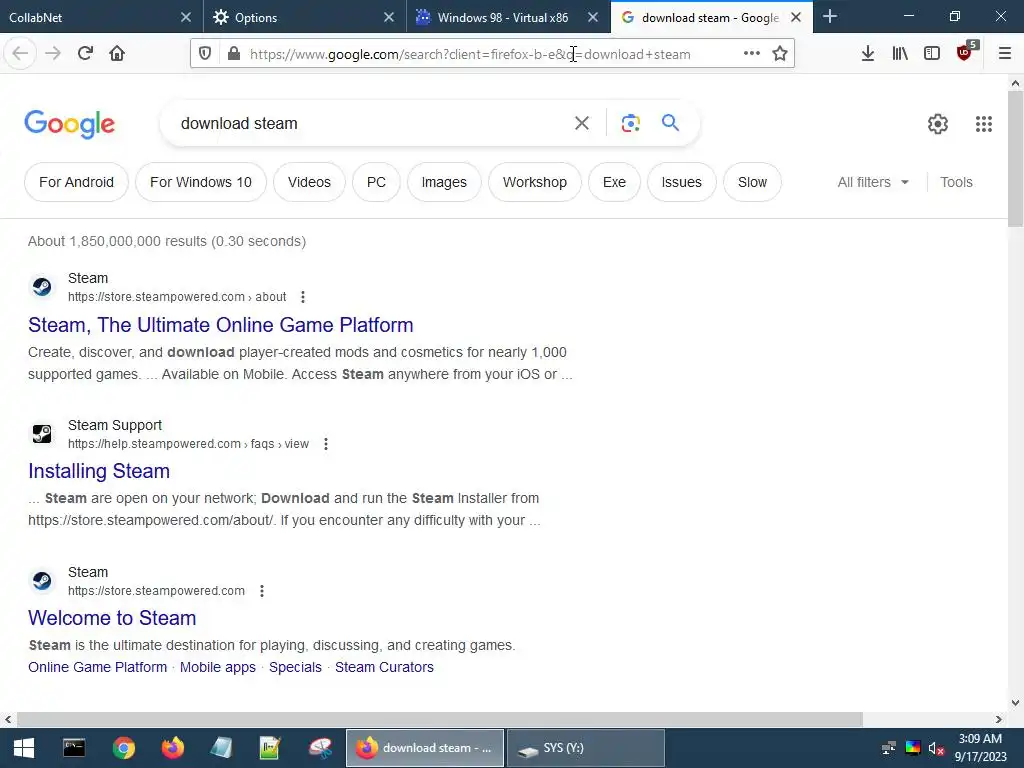This screenshot has height=768, width=1024.
Task: Expand the All filters dropdown
Action: tap(873, 182)
